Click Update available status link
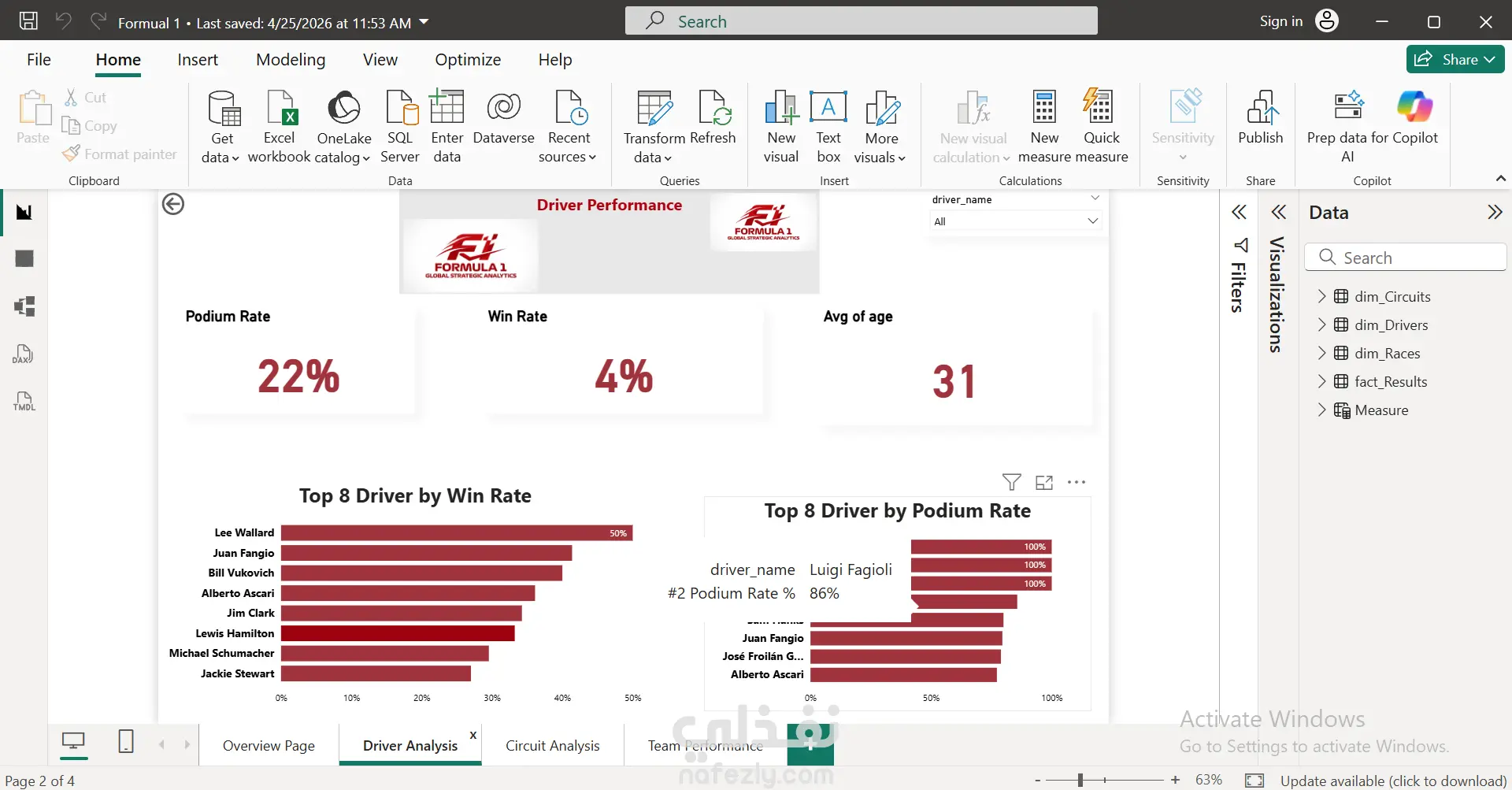The width and height of the screenshot is (1512, 790). [1393, 781]
